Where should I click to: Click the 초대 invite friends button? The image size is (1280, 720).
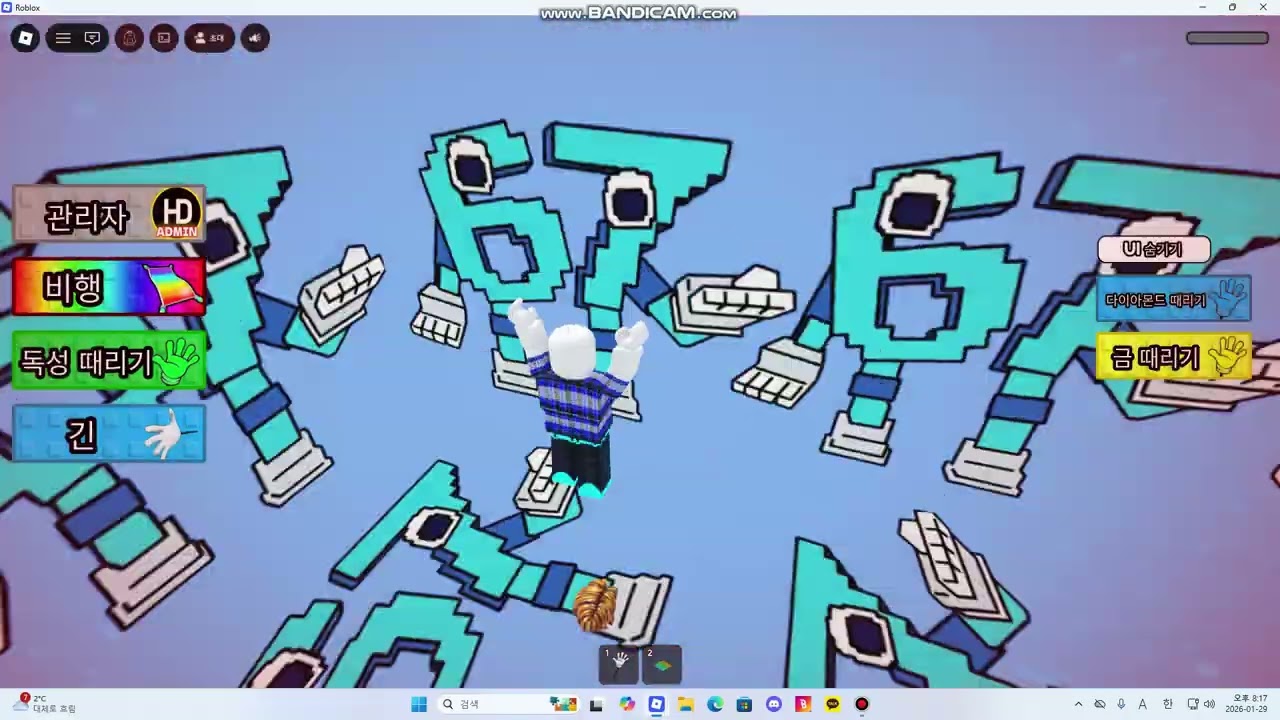[x=209, y=38]
